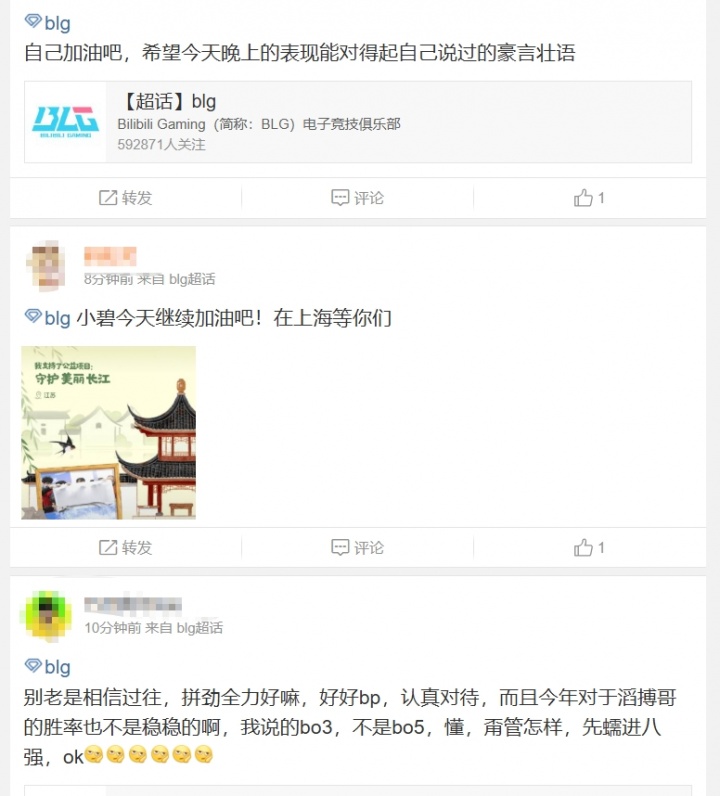This screenshot has width=720, height=796.
Task: Open the orange blurred username of 8分钟前 post
Action: [x=110, y=256]
